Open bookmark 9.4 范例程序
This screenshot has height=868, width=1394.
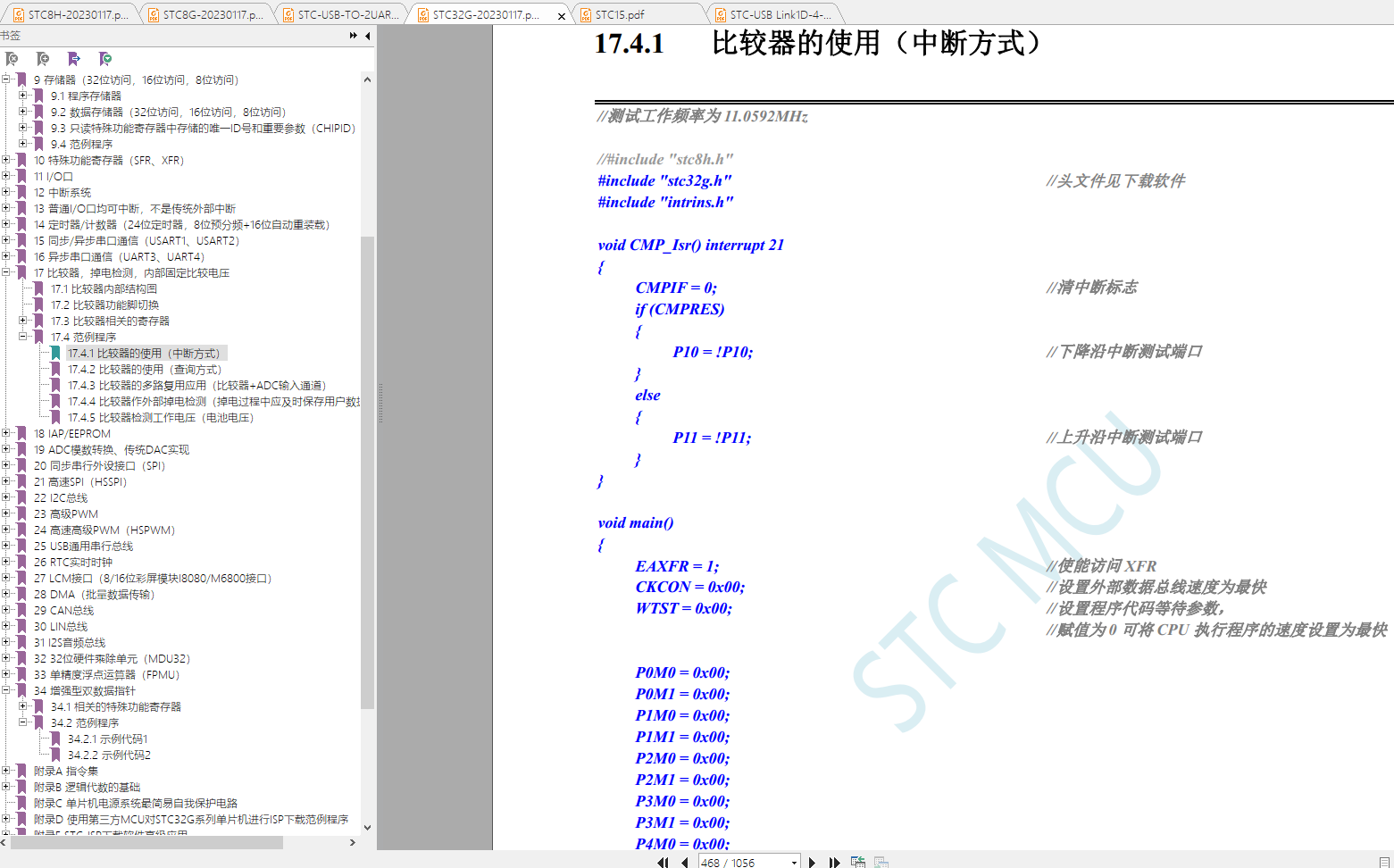click(81, 144)
